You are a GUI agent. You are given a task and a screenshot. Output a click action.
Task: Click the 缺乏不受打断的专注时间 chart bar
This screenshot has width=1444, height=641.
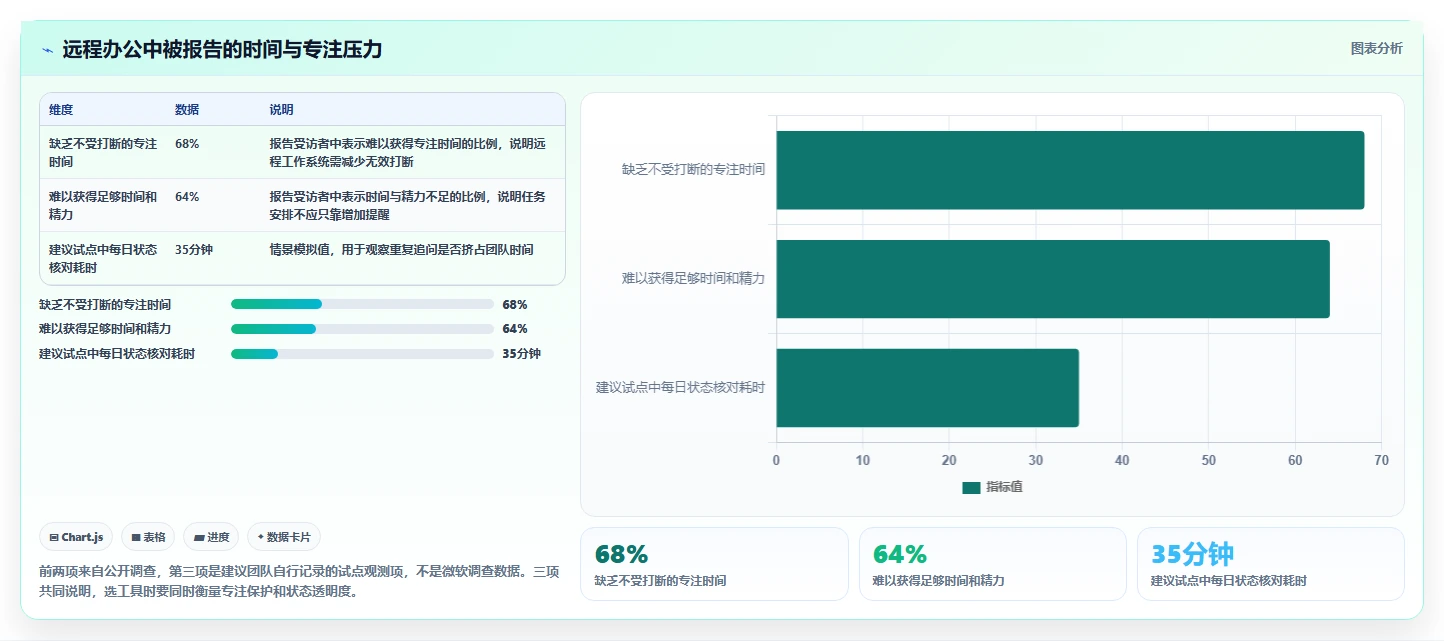coord(1070,170)
